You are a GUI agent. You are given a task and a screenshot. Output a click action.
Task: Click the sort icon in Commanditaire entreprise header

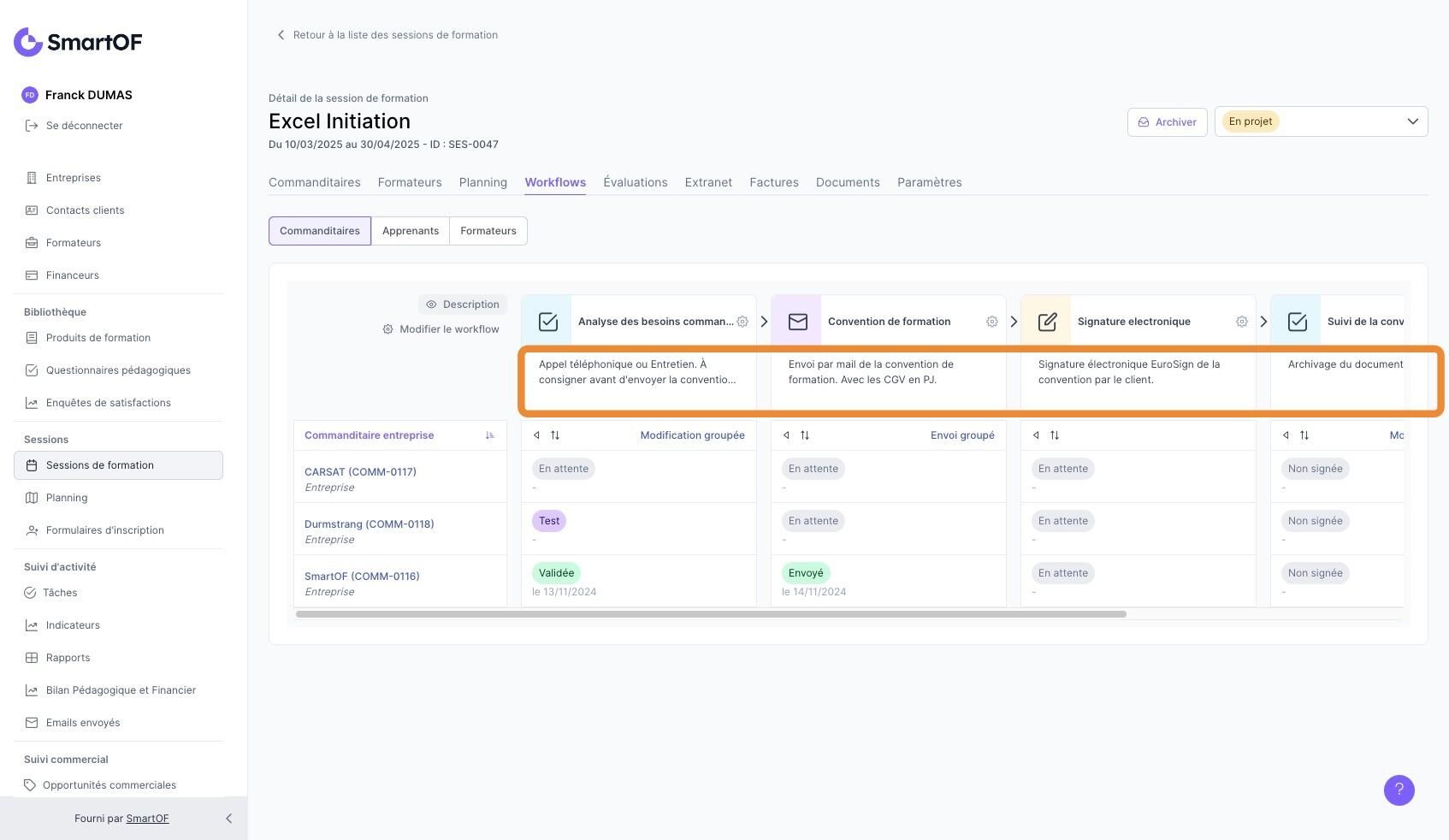490,435
